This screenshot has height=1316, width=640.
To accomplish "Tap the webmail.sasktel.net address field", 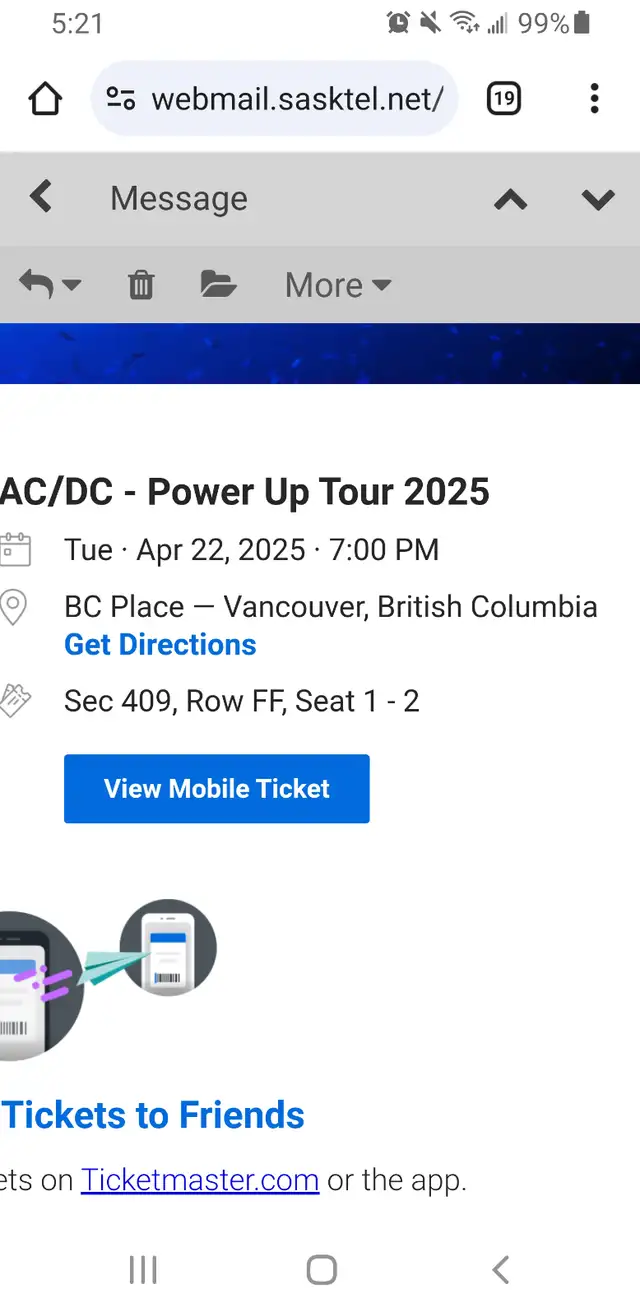I will click(x=296, y=99).
